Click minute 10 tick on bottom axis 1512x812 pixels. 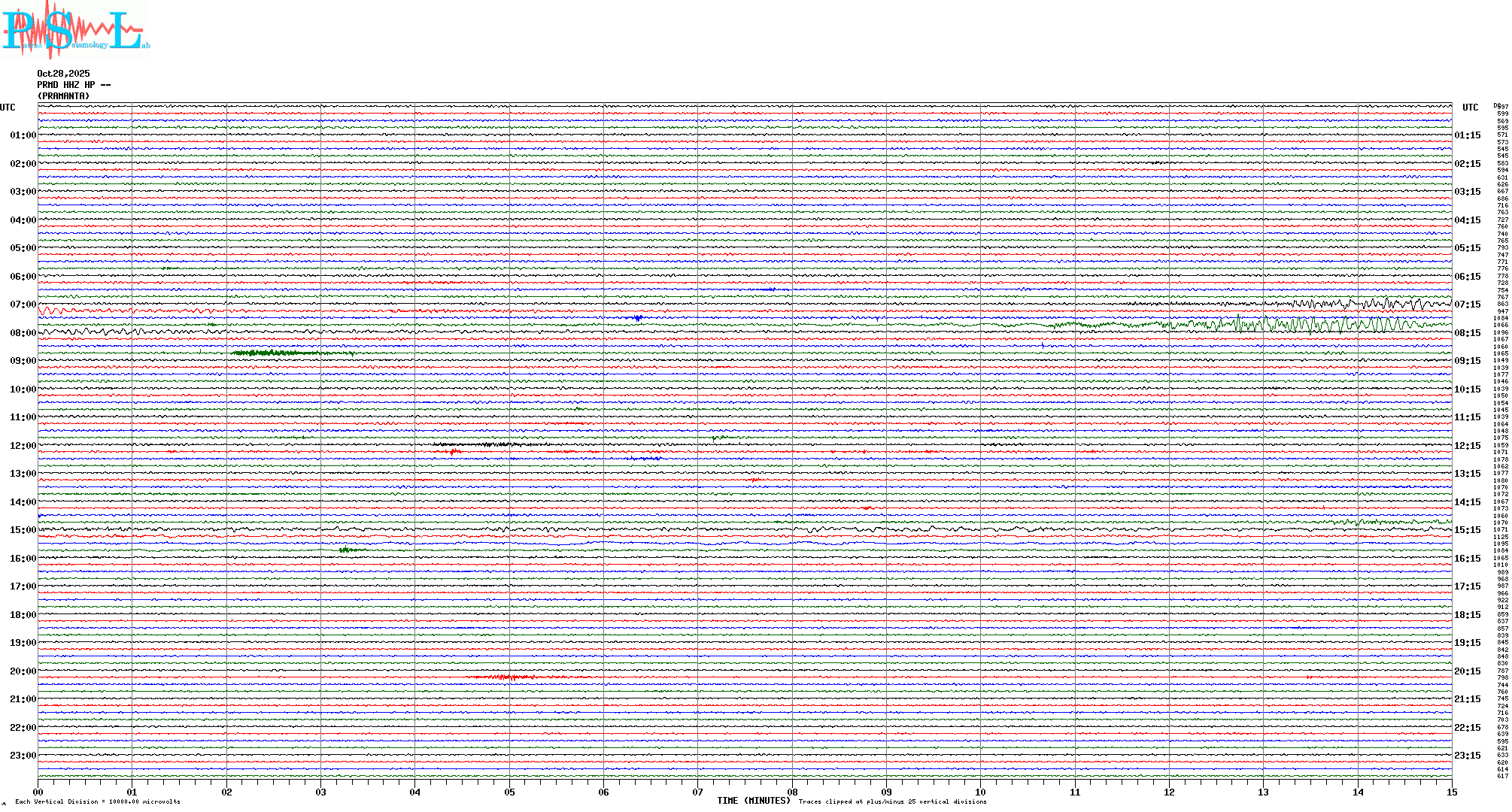pyautogui.click(x=980, y=792)
